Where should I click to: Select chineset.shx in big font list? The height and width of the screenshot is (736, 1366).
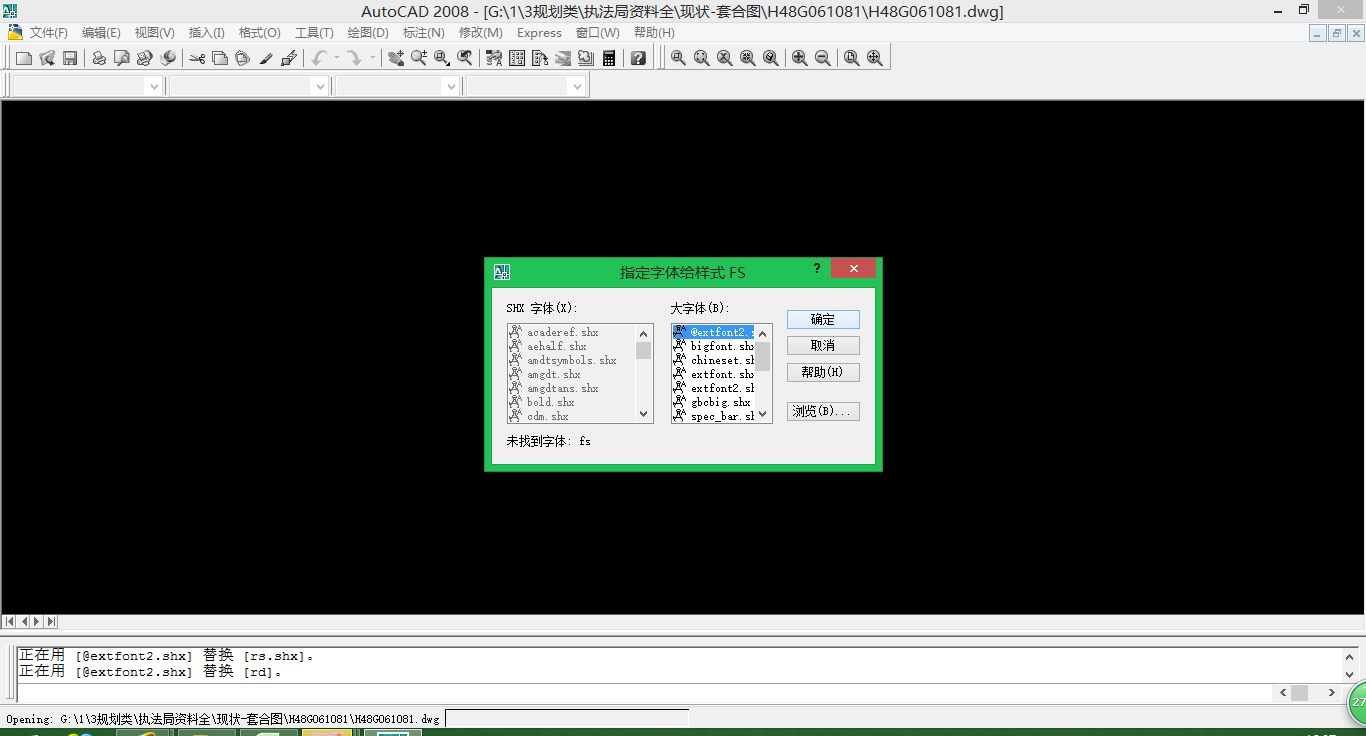pos(714,360)
